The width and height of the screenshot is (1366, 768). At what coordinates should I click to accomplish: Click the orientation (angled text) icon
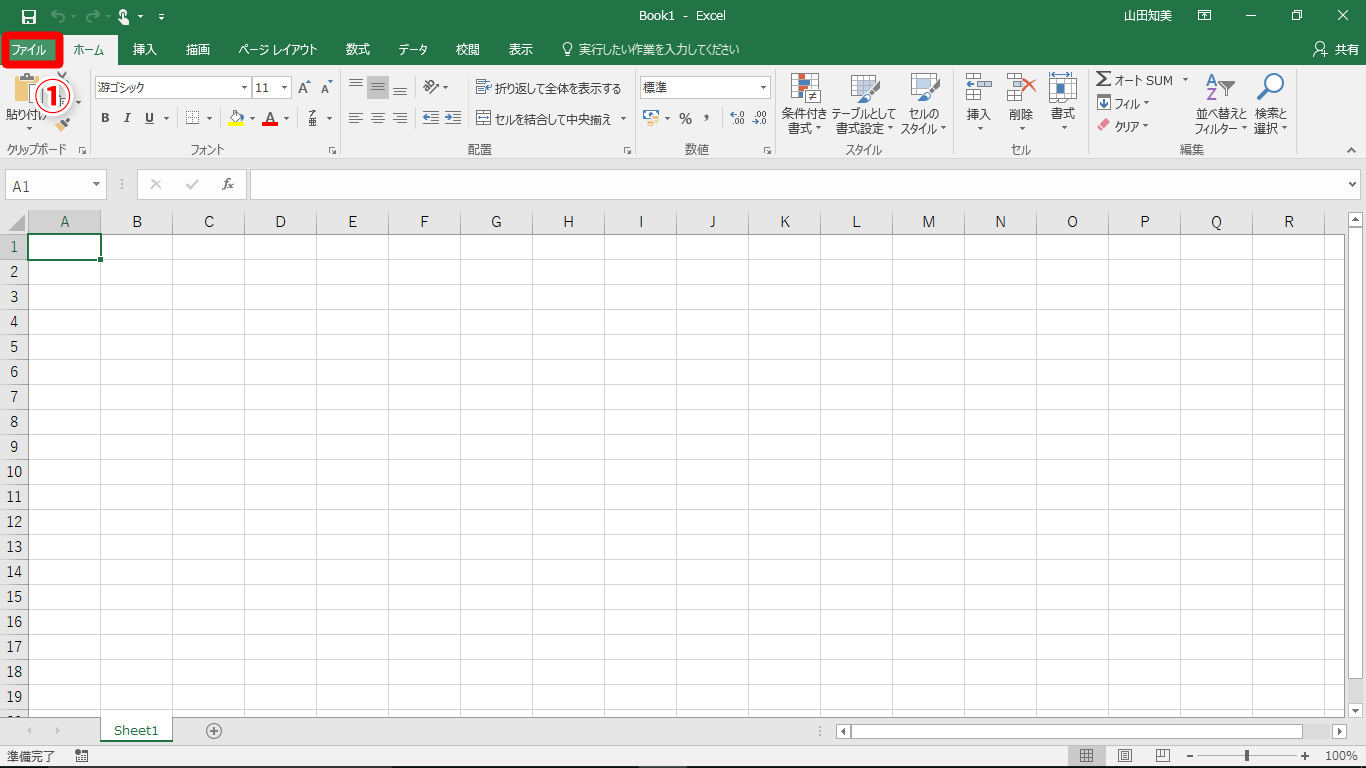point(431,87)
